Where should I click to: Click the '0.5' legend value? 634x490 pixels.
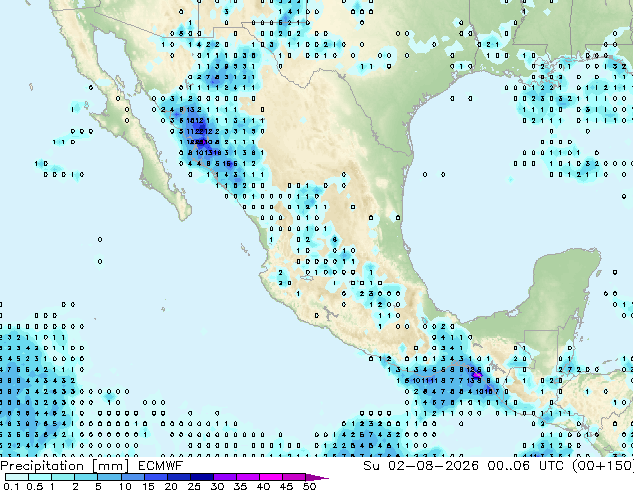(x=35, y=486)
